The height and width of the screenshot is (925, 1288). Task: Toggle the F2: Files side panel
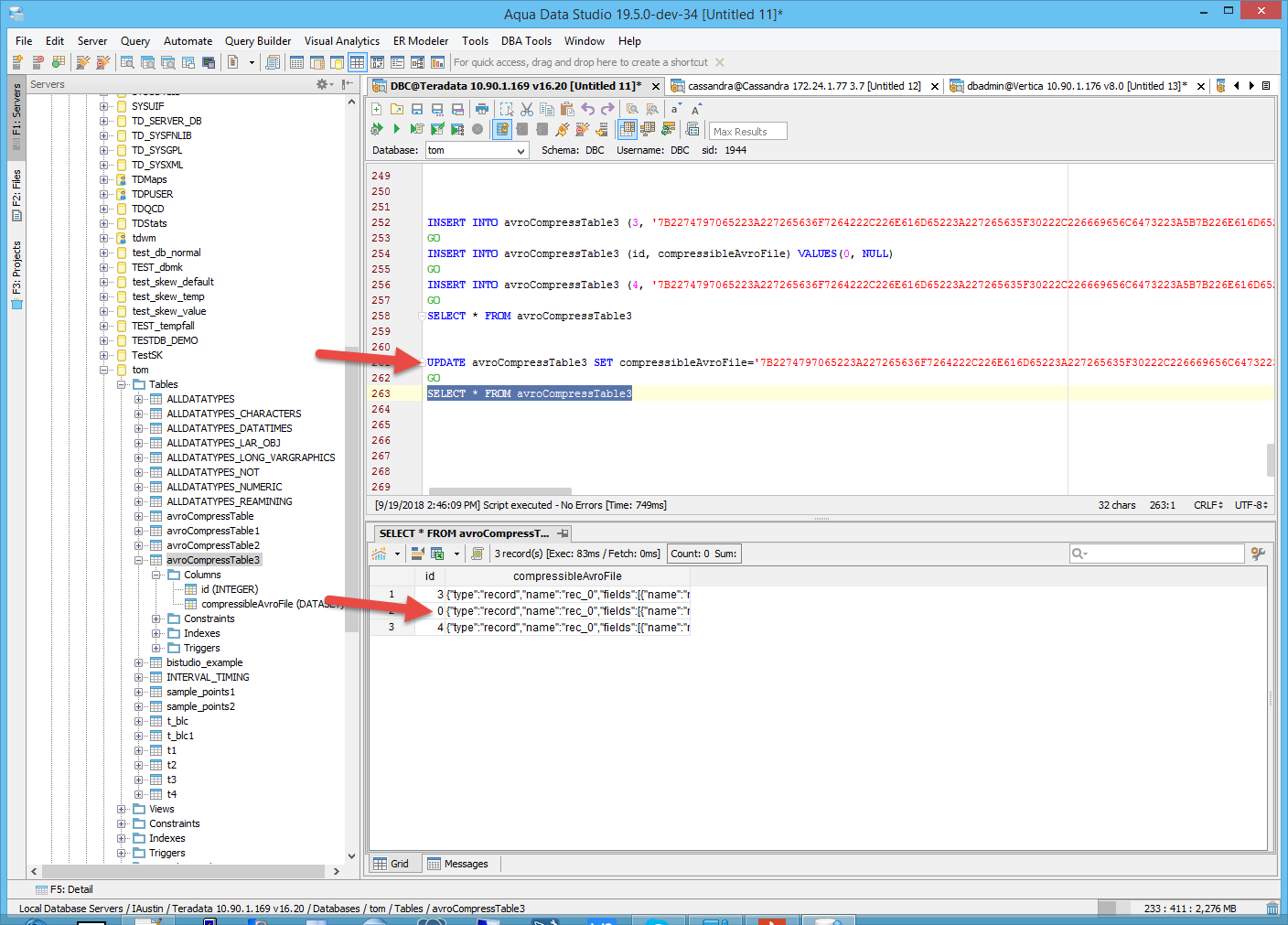point(16,195)
